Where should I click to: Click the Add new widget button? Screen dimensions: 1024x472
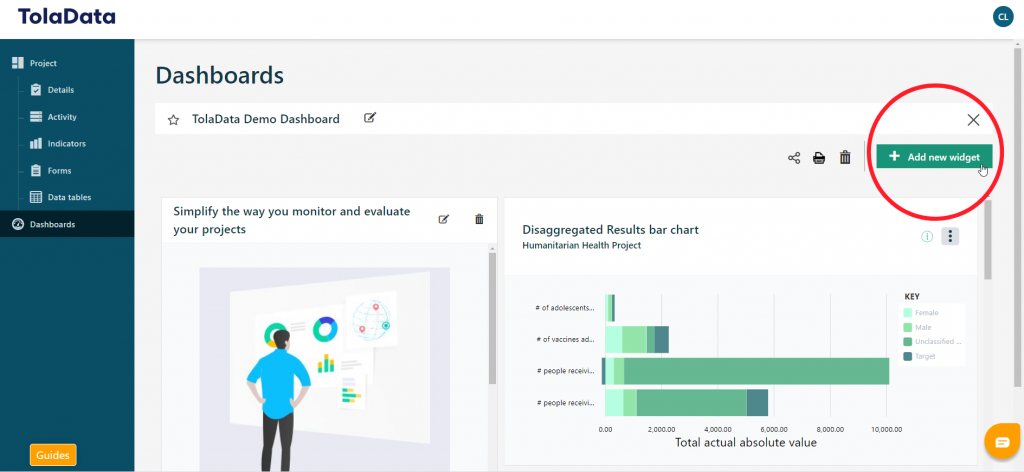pos(934,157)
